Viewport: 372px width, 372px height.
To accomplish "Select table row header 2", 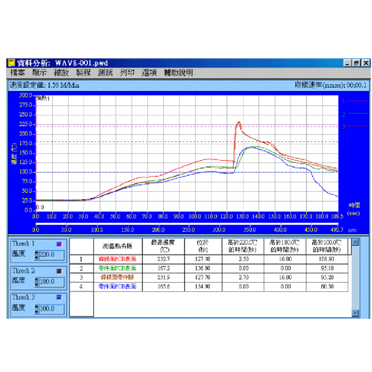I will (x=82, y=268).
